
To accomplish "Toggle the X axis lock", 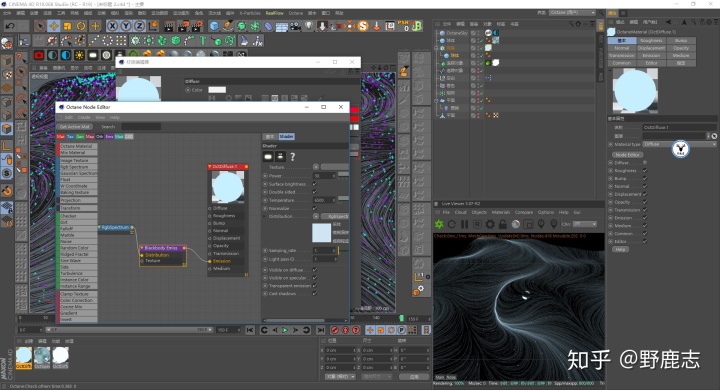I will click(112, 26).
